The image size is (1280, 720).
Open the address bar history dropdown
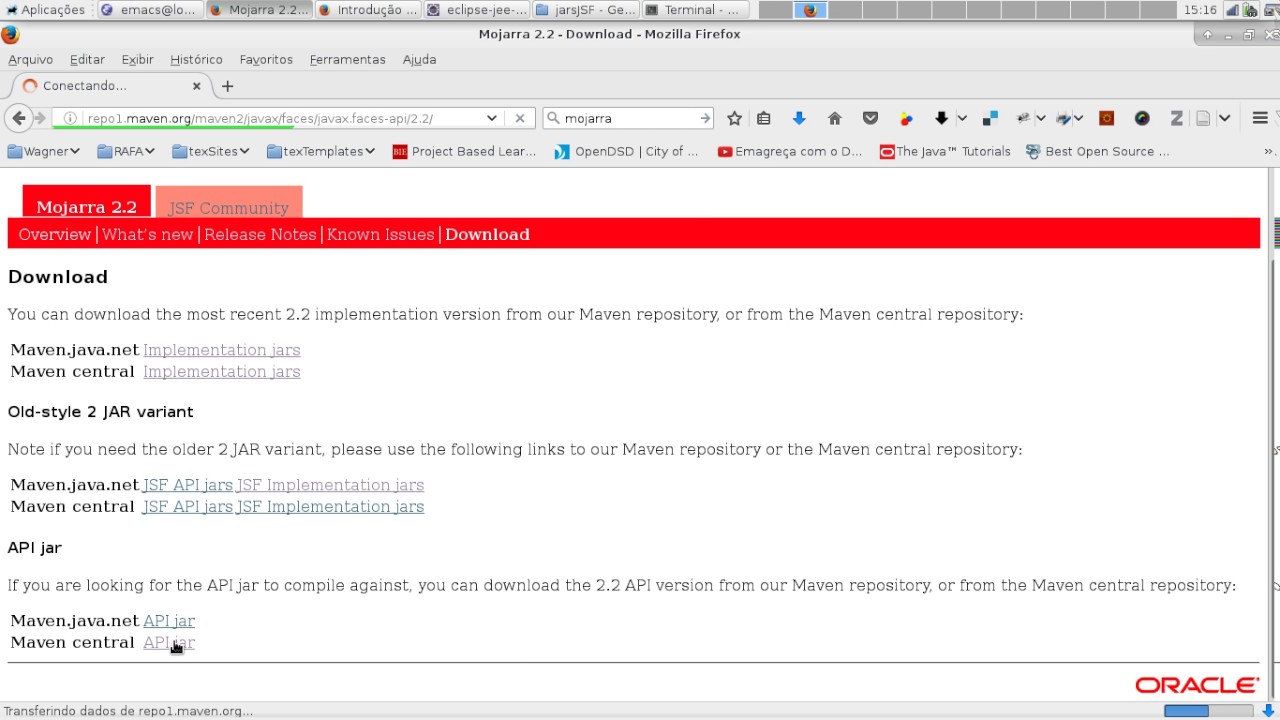[492, 118]
